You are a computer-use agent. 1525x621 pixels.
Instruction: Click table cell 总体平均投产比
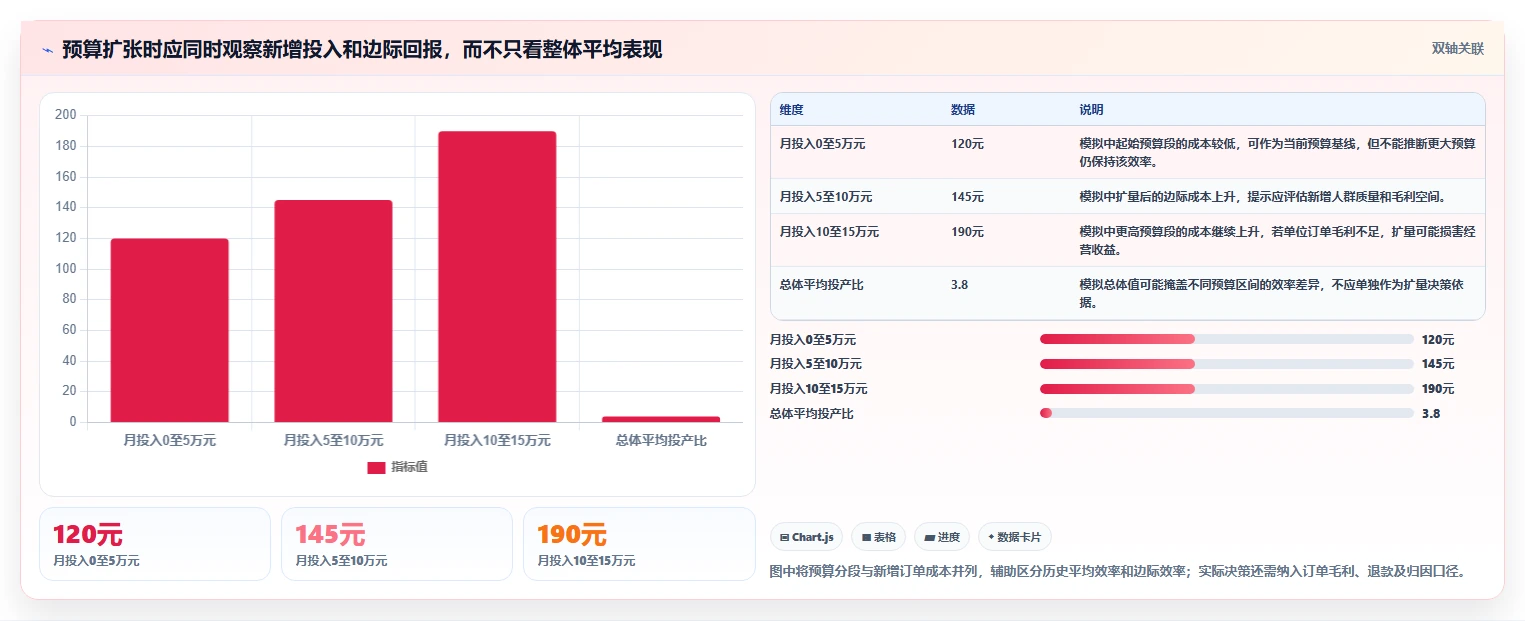coord(821,285)
